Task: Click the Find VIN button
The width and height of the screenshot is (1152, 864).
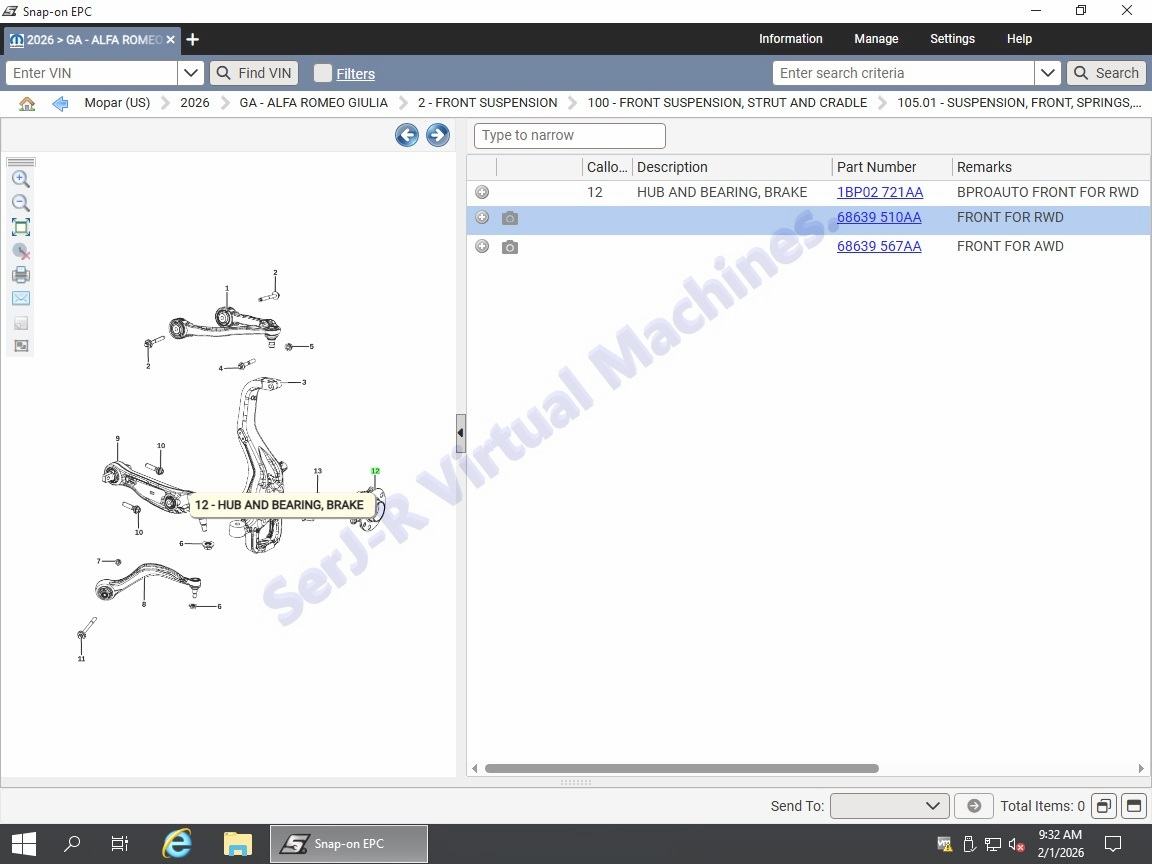Action: [254, 73]
